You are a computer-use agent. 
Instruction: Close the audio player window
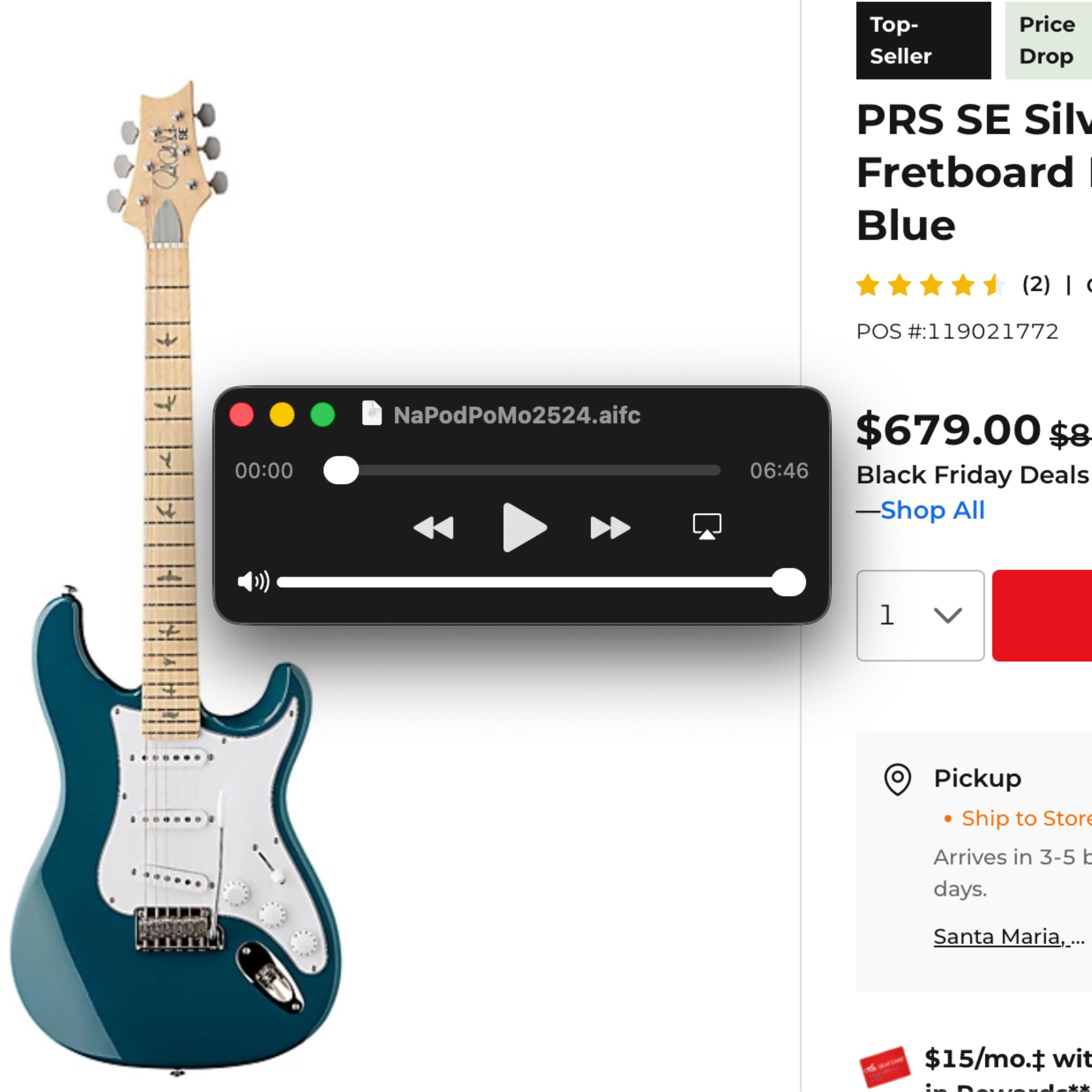point(241,414)
